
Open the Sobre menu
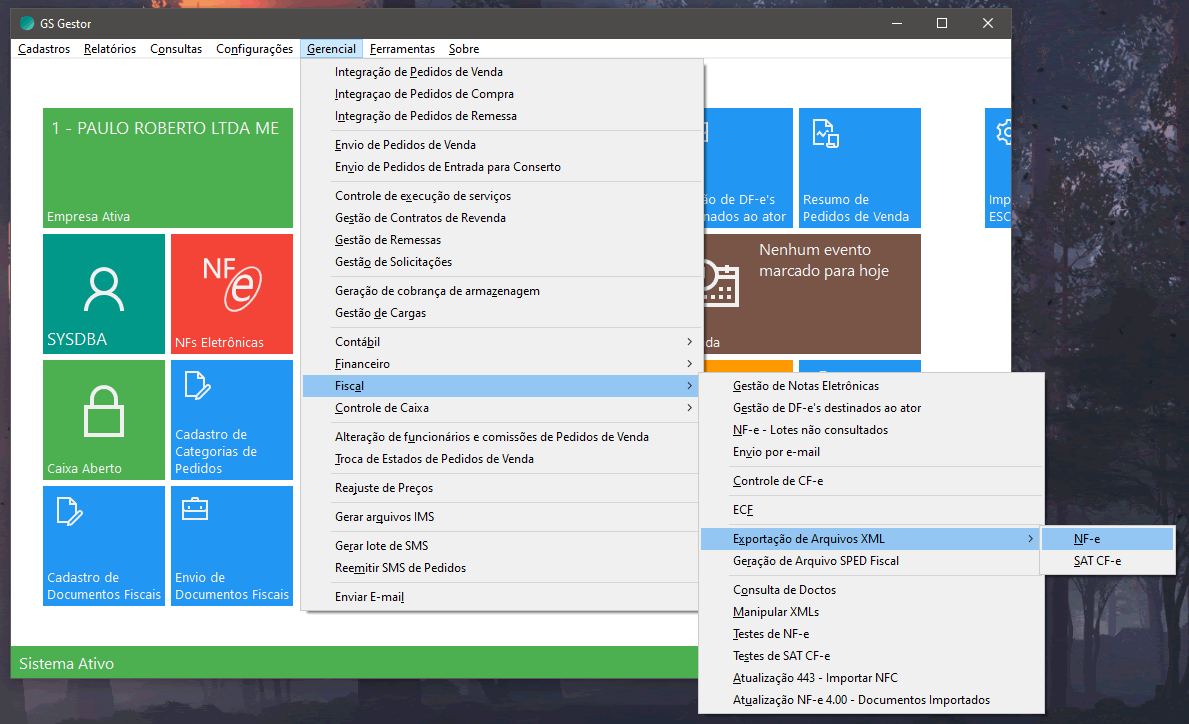463,49
